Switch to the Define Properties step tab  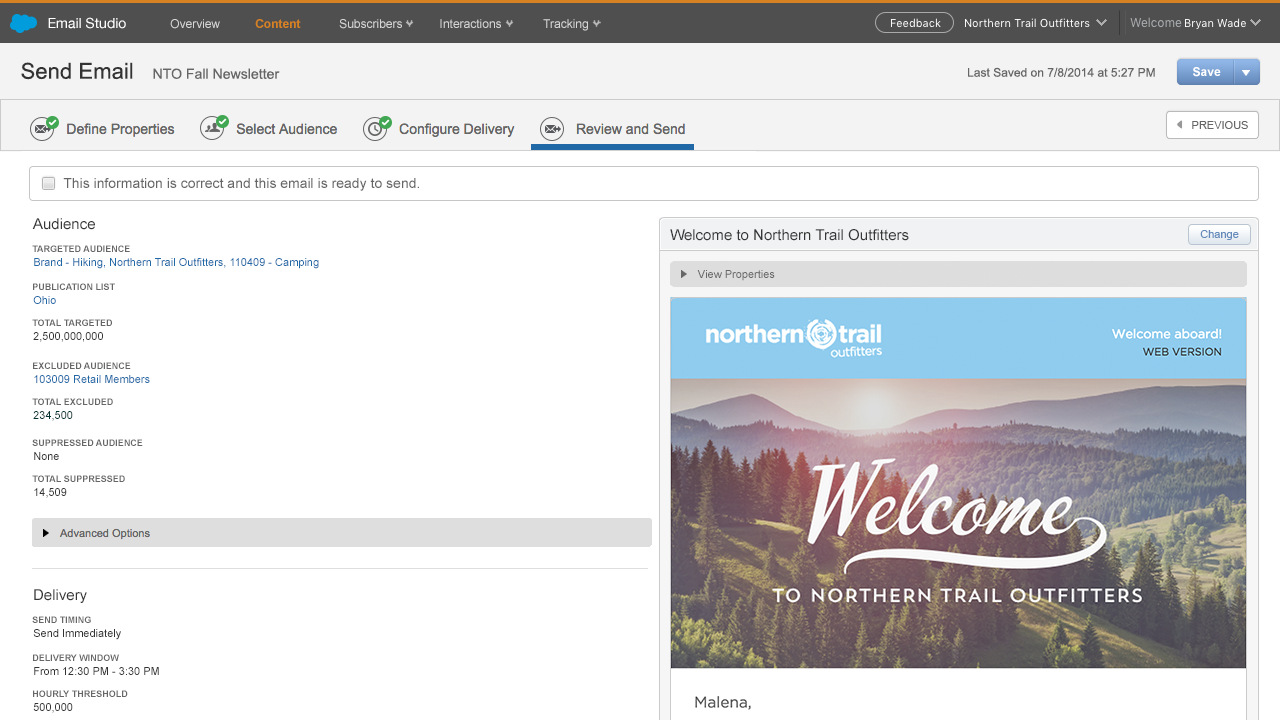click(103, 129)
